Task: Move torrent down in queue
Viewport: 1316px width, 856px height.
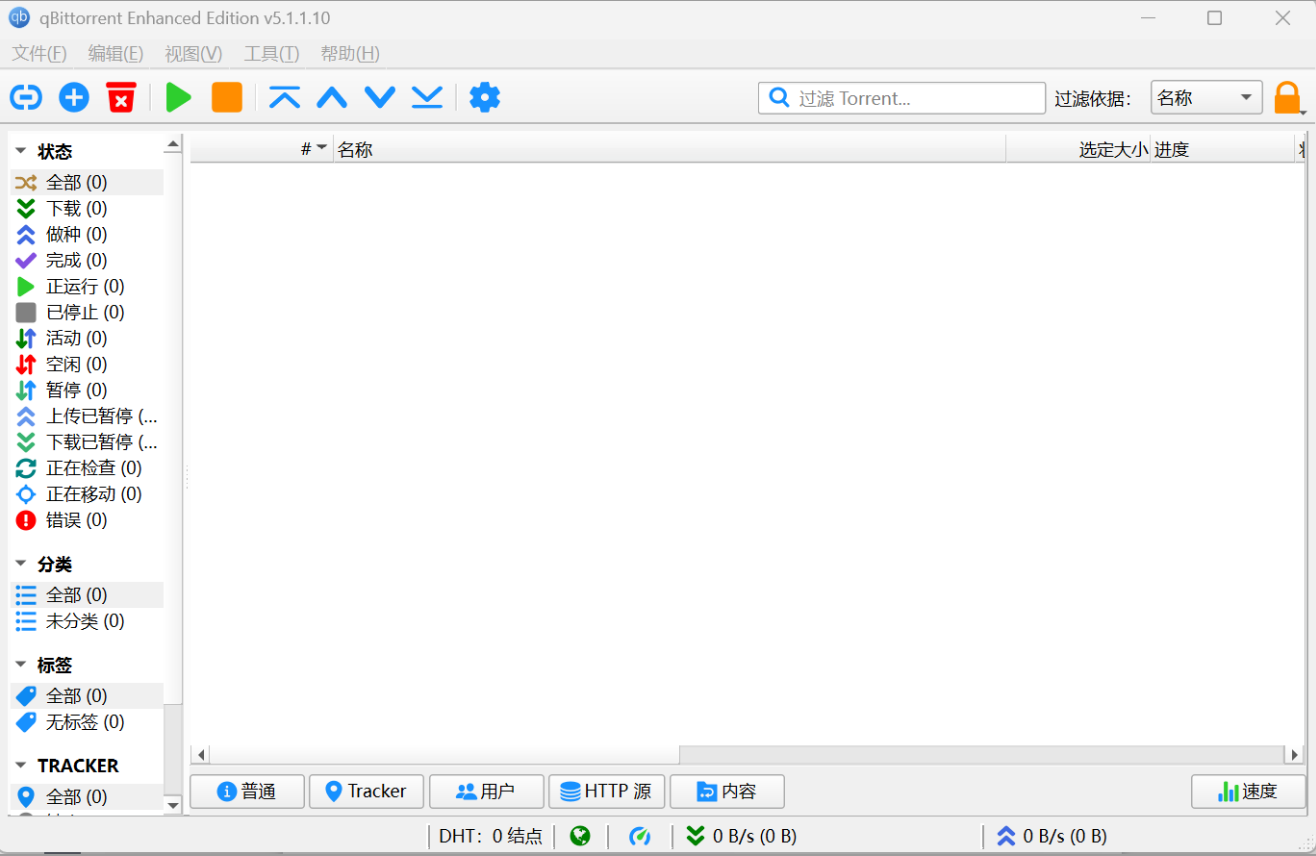Action: [380, 97]
